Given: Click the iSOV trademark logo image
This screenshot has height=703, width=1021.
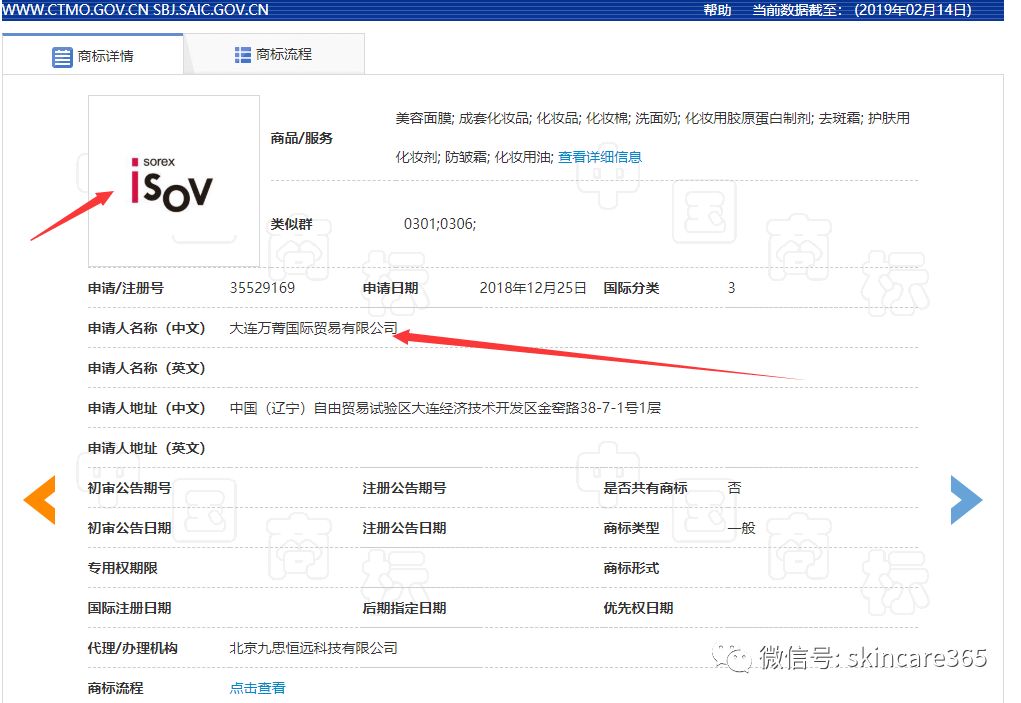Looking at the screenshot, I should [x=172, y=180].
